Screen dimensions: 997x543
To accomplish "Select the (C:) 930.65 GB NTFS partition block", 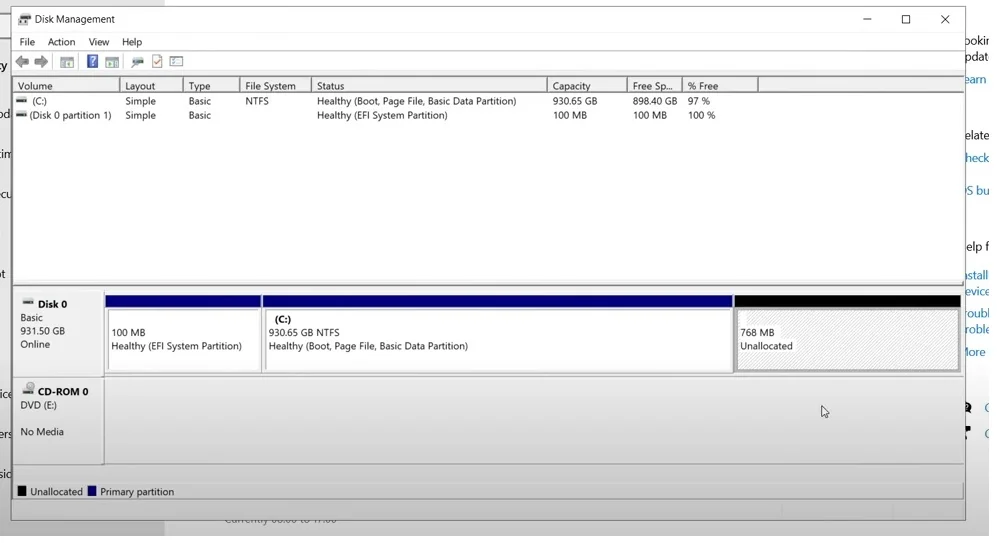I will pos(498,334).
